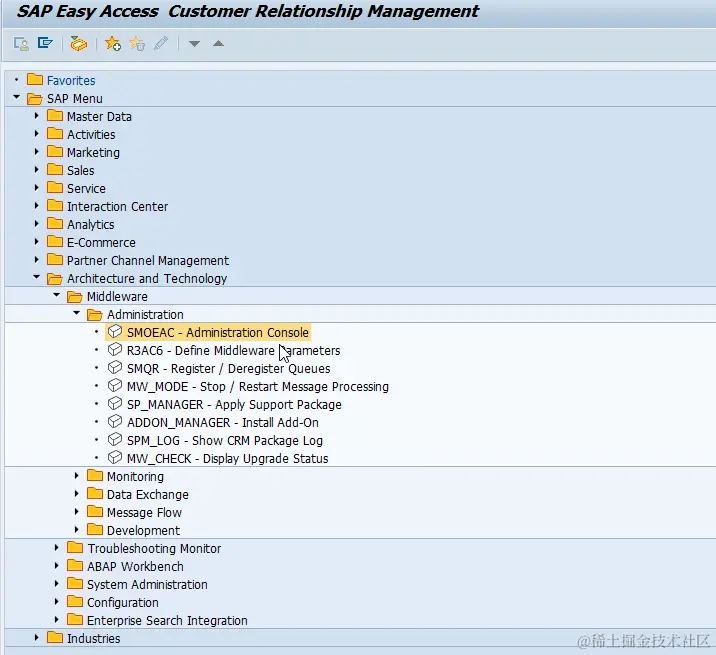Click the Monitoring folder icon
The width and height of the screenshot is (716, 655).
coord(95,476)
